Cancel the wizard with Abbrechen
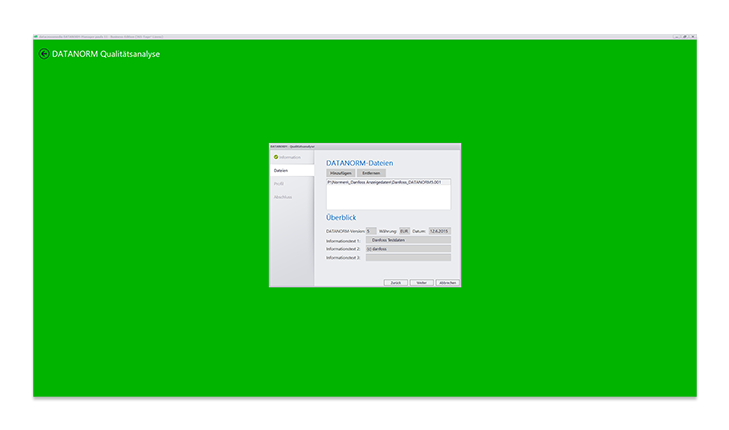The width and height of the screenshot is (729, 430). tap(448, 283)
